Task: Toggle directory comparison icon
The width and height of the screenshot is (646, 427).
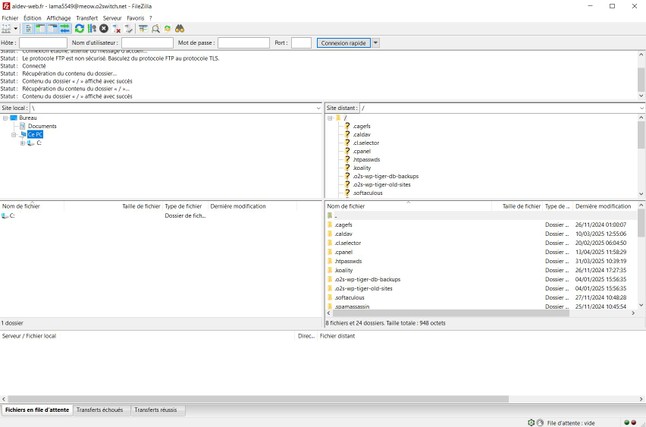Action: [x=155, y=28]
